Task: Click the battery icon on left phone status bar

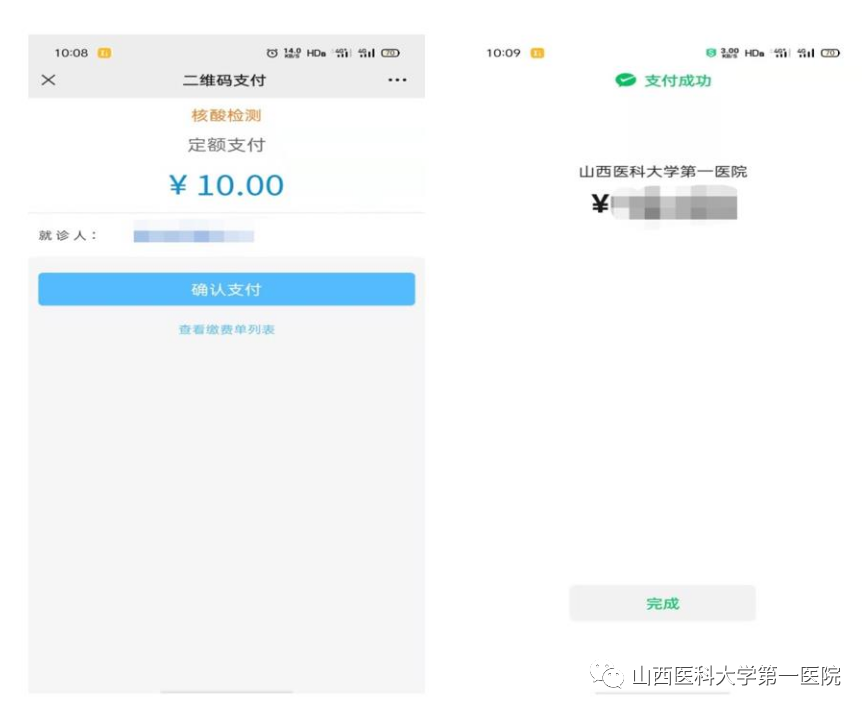Action: tap(390, 53)
